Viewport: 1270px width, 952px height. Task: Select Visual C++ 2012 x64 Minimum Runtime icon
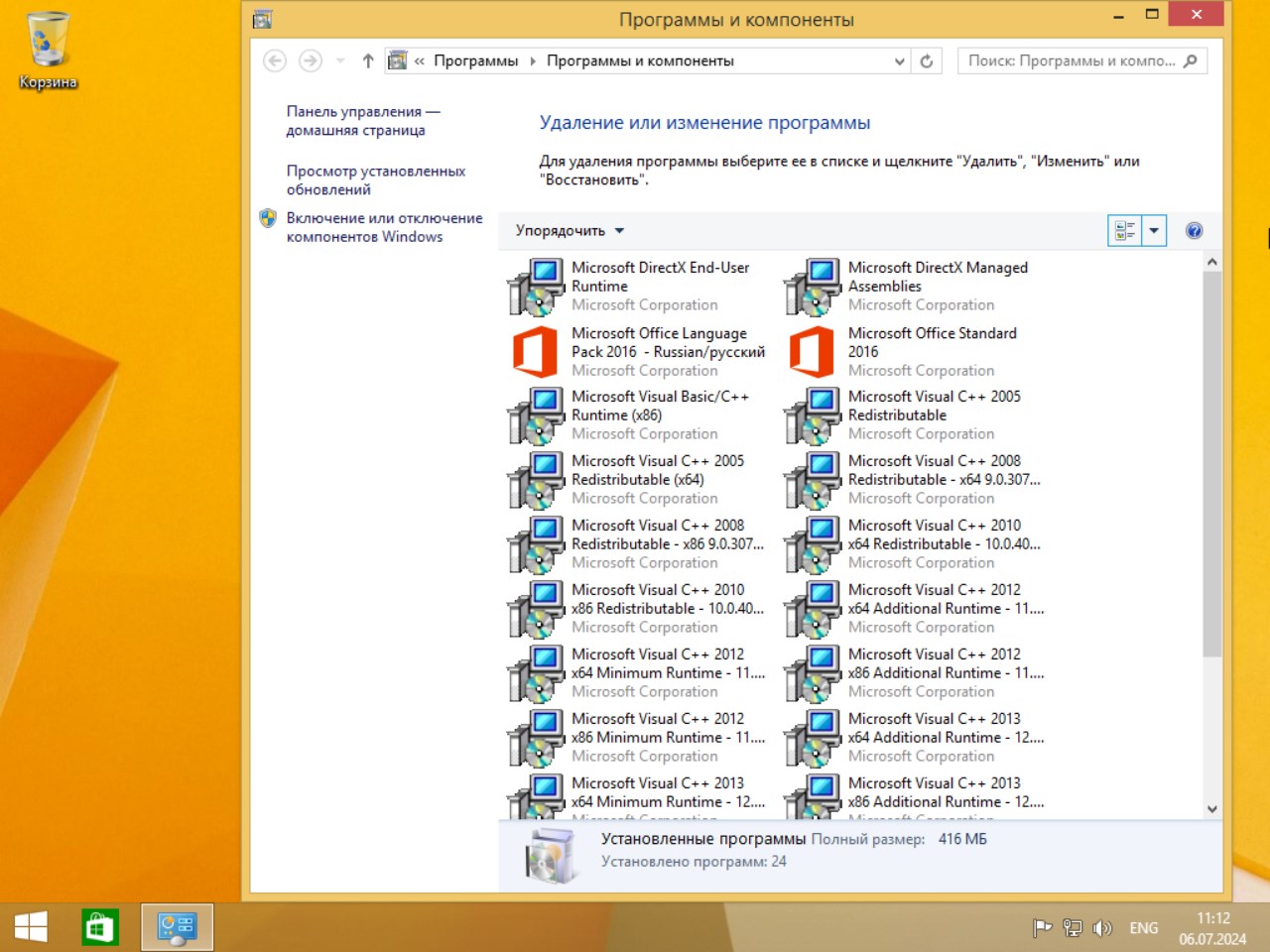click(536, 673)
